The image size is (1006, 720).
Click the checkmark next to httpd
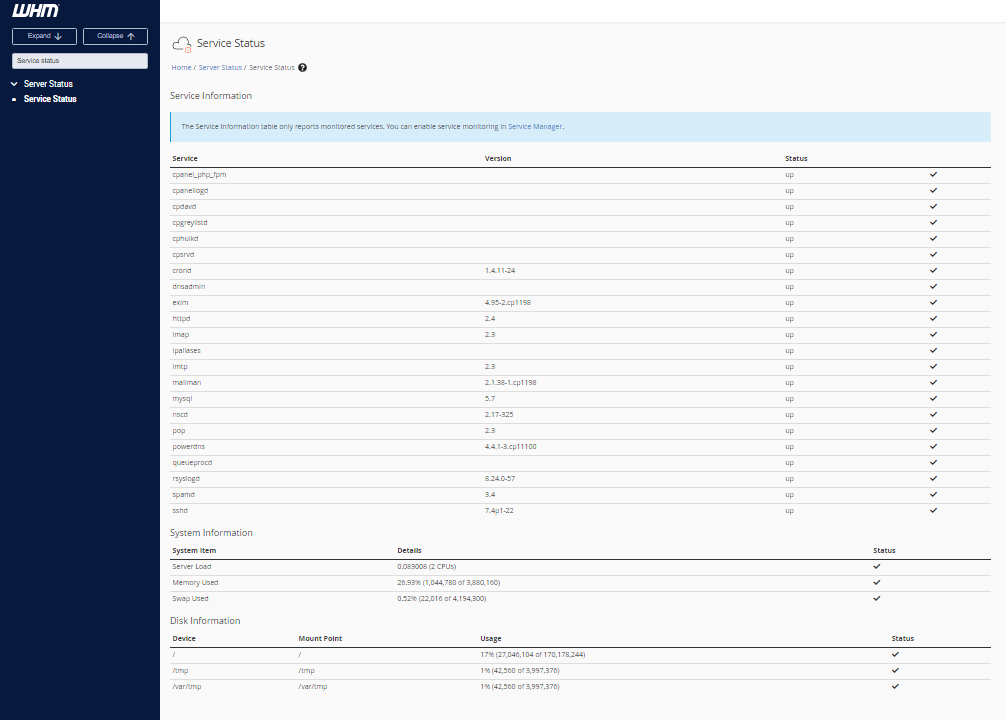click(x=933, y=318)
